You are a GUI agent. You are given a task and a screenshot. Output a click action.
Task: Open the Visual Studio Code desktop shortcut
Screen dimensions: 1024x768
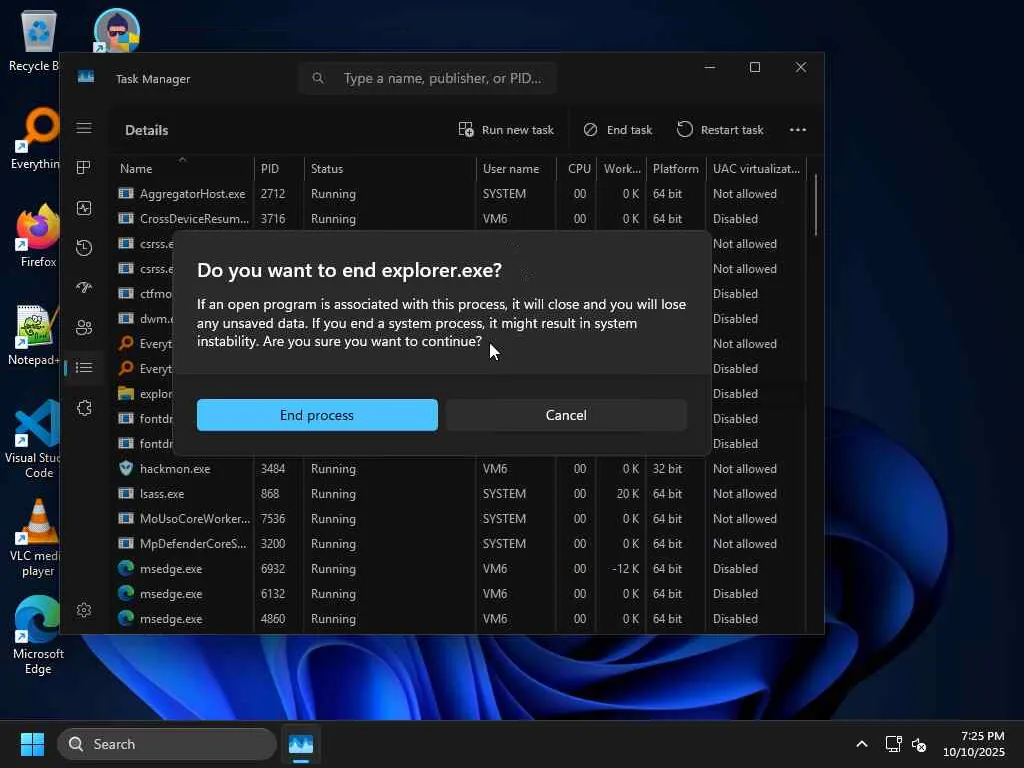click(33, 440)
